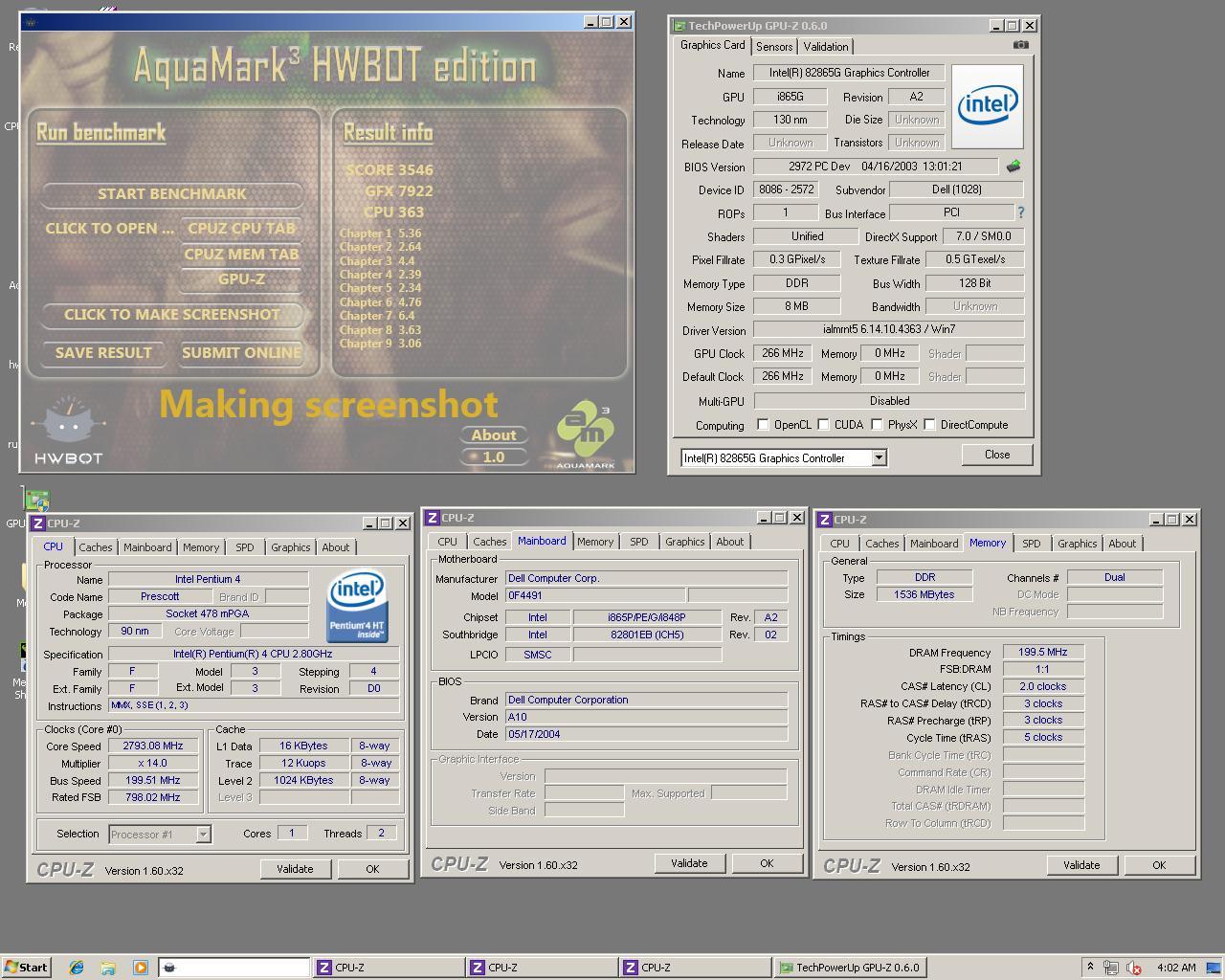Click the Southbridge value 82801EB (ICH5)
The width and height of the screenshot is (1225, 980).
point(647,635)
